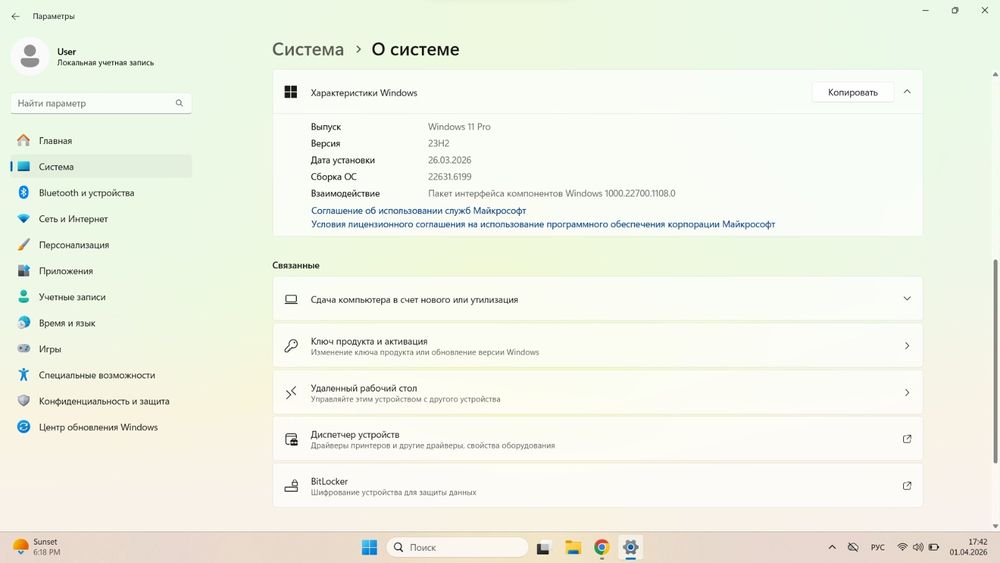Click install date 26.03.2026
This screenshot has width=1000, height=563.
(450, 160)
